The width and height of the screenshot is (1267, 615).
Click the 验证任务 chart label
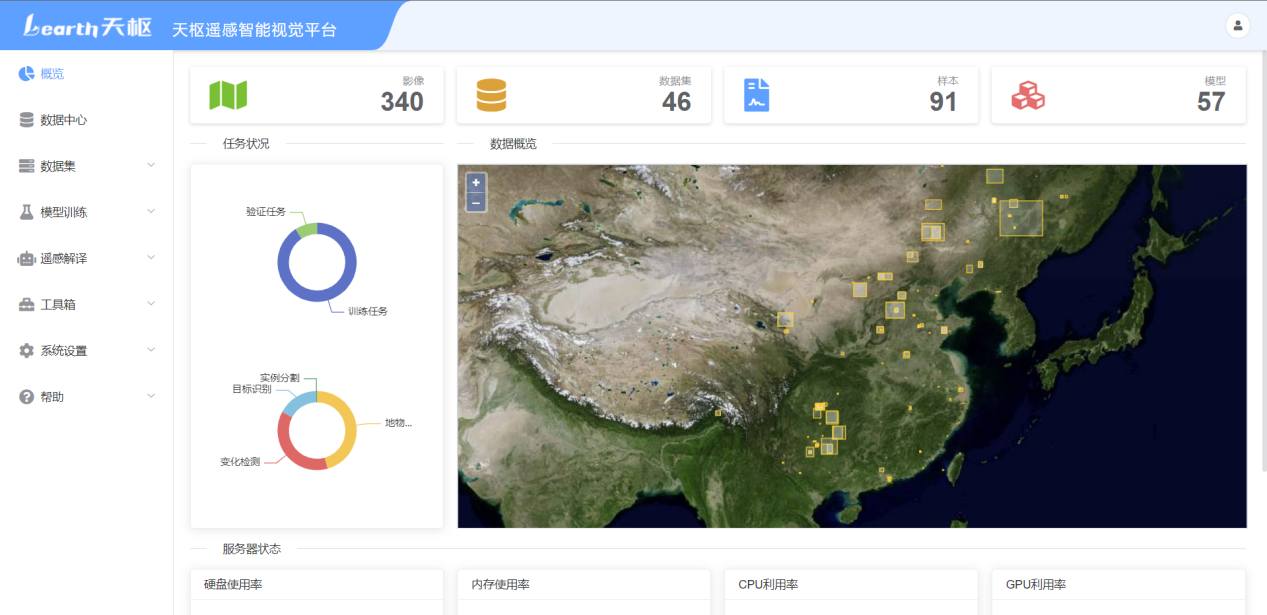[266, 212]
